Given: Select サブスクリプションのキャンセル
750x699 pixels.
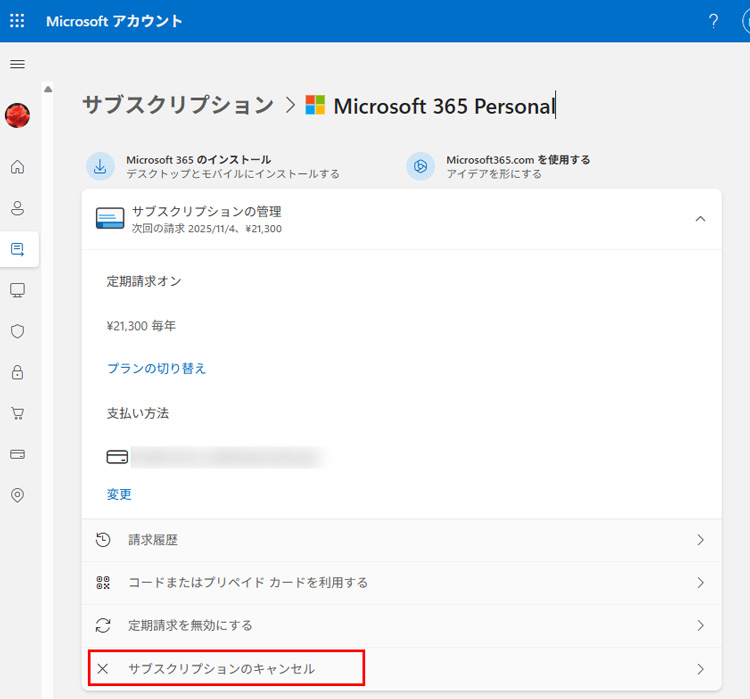Looking at the screenshot, I should [401, 668].
